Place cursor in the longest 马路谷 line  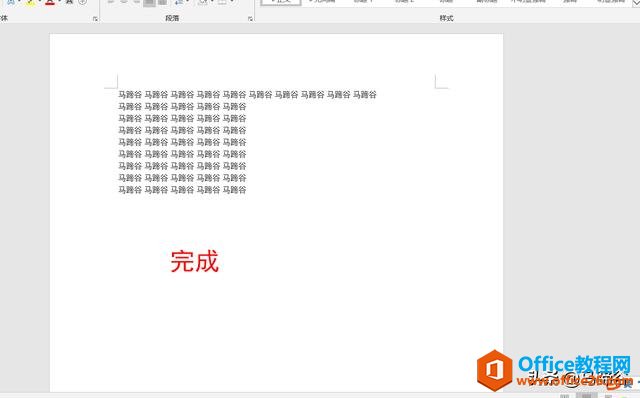tap(247, 95)
